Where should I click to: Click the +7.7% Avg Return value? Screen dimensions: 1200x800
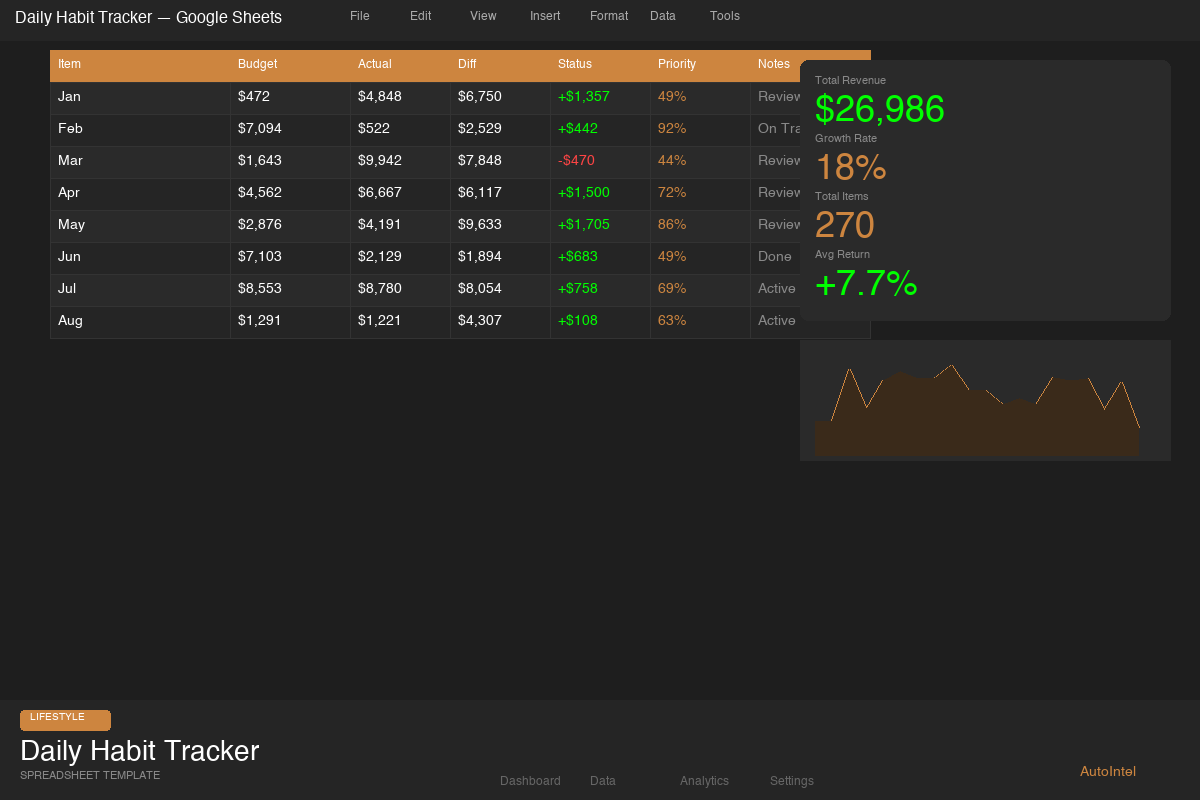coord(866,283)
